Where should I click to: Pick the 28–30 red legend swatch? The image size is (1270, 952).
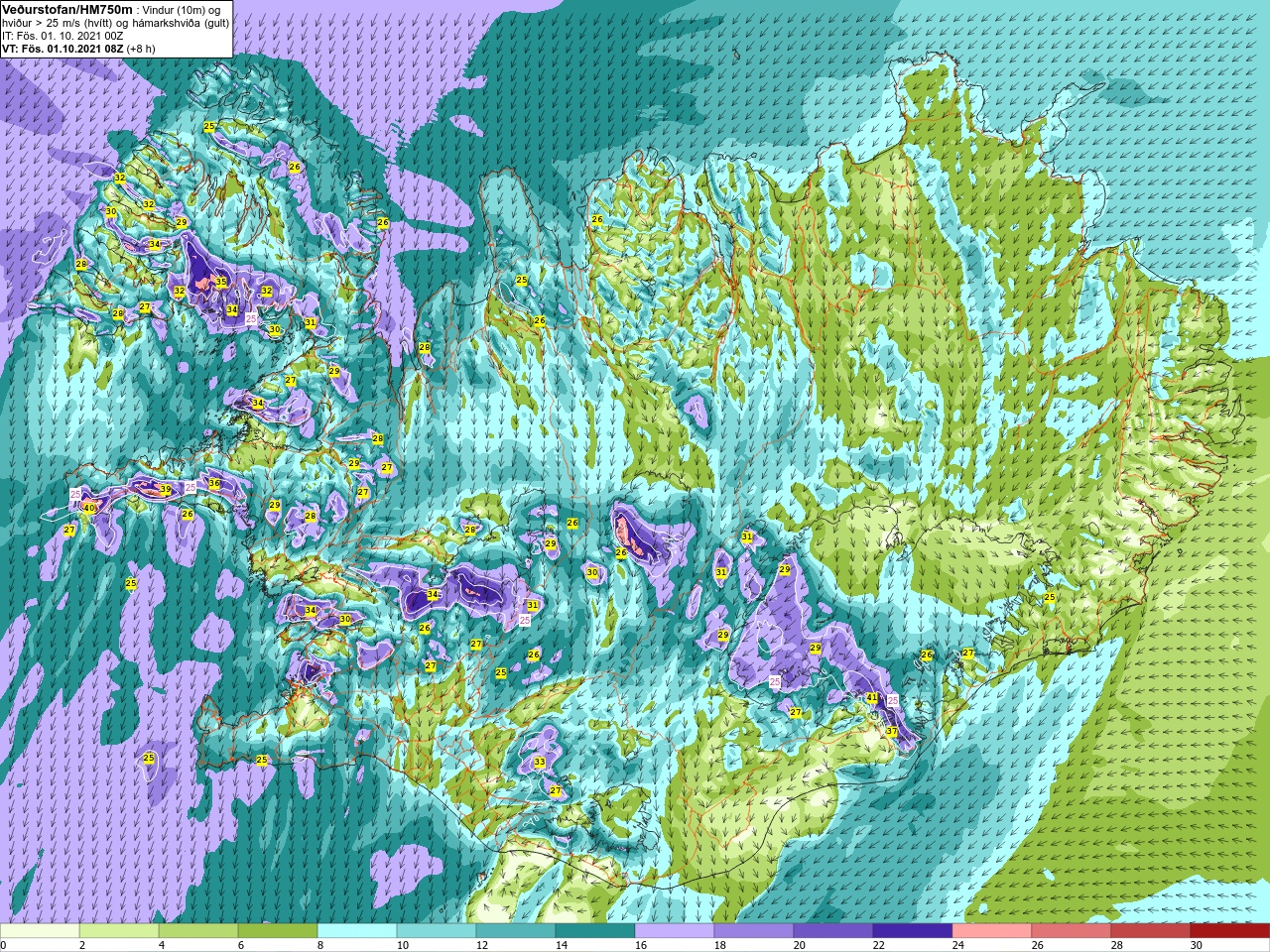pyautogui.click(x=1151, y=931)
